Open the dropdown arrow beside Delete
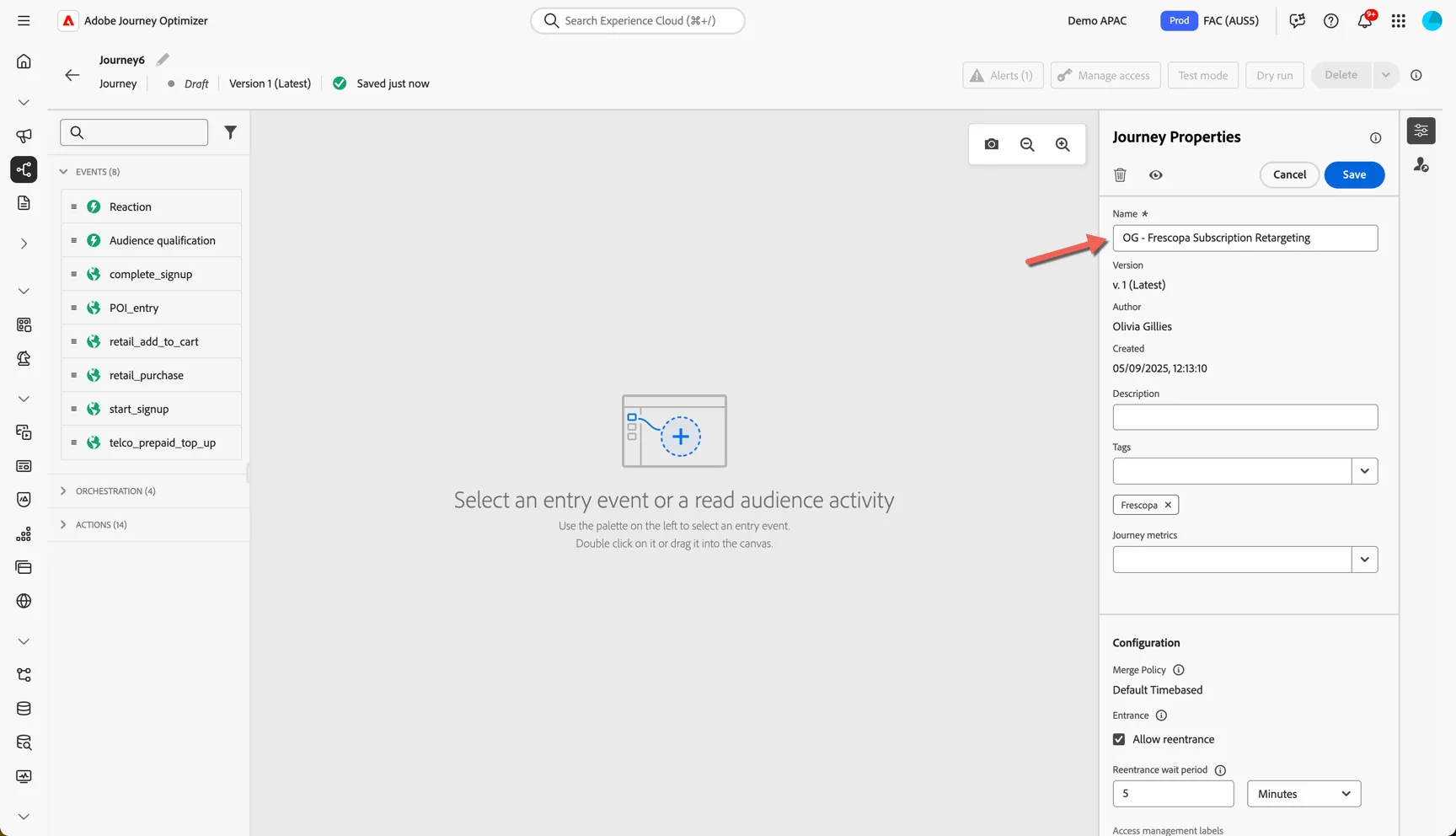The height and width of the screenshot is (836, 1456). pyautogui.click(x=1385, y=75)
